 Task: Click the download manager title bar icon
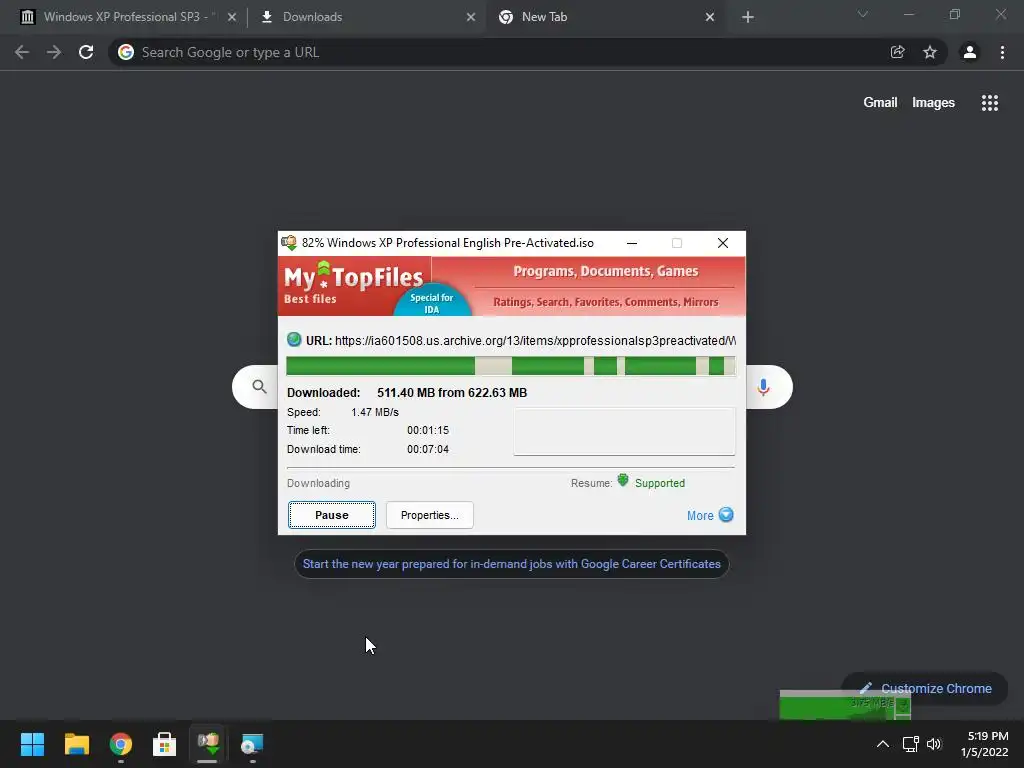click(289, 243)
